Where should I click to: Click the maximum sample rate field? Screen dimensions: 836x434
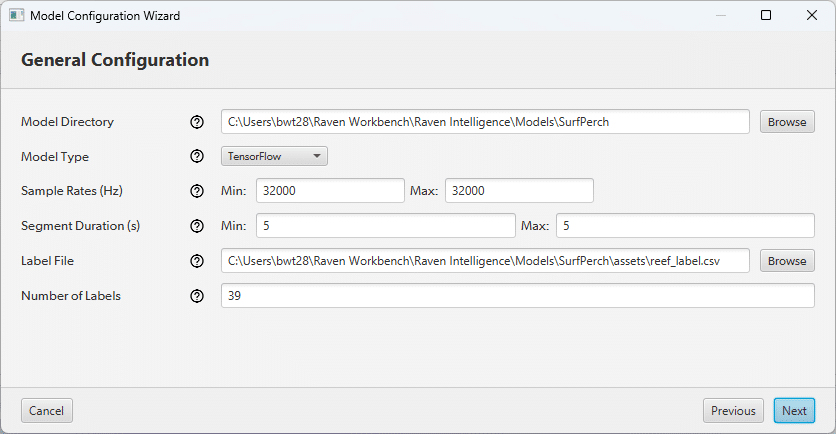[519, 191]
